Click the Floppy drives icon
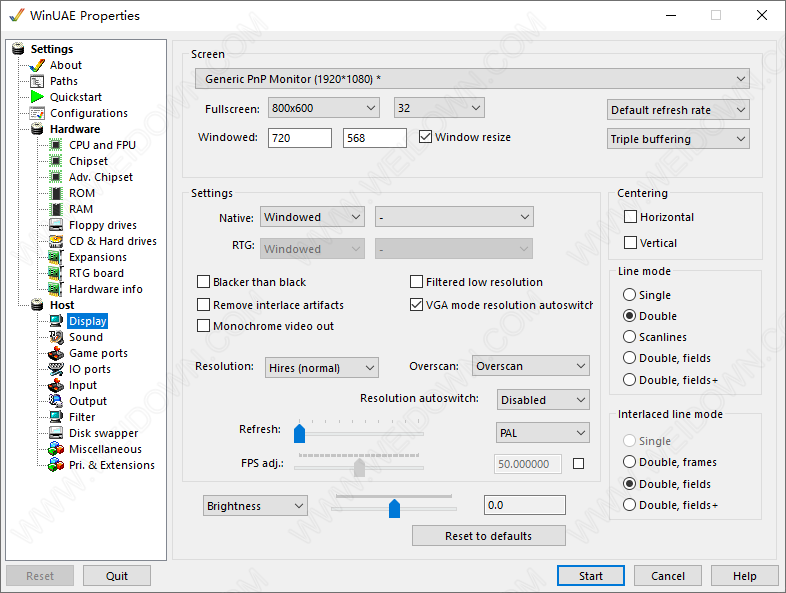The width and height of the screenshot is (786, 593). click(56, 225)
